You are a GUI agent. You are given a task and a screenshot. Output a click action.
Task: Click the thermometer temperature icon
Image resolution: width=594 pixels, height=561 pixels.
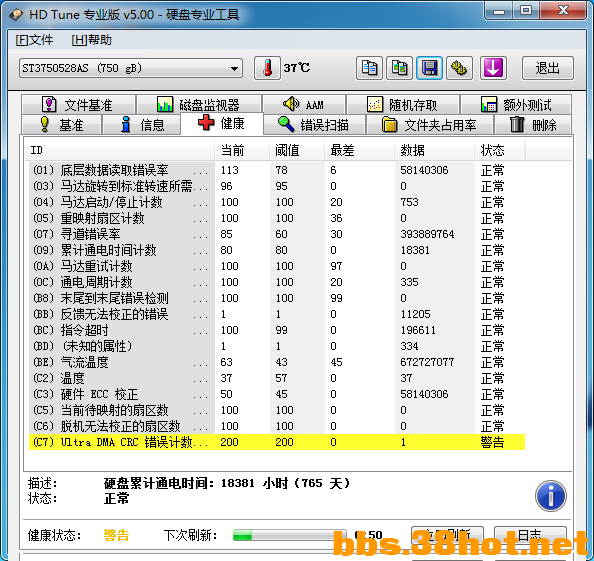coord(267,68)
